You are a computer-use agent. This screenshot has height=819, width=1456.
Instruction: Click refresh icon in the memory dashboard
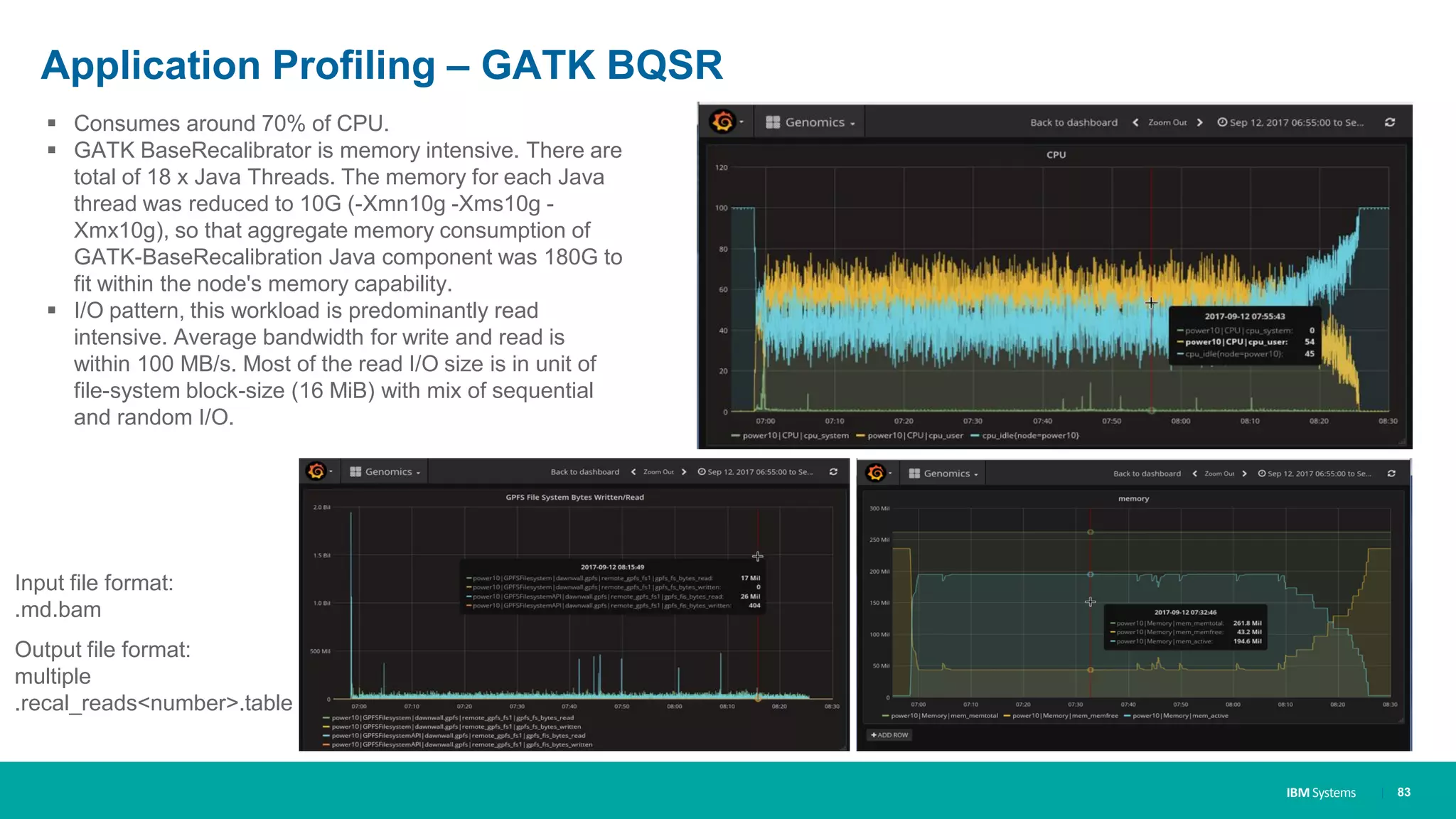coord(1391,473)
